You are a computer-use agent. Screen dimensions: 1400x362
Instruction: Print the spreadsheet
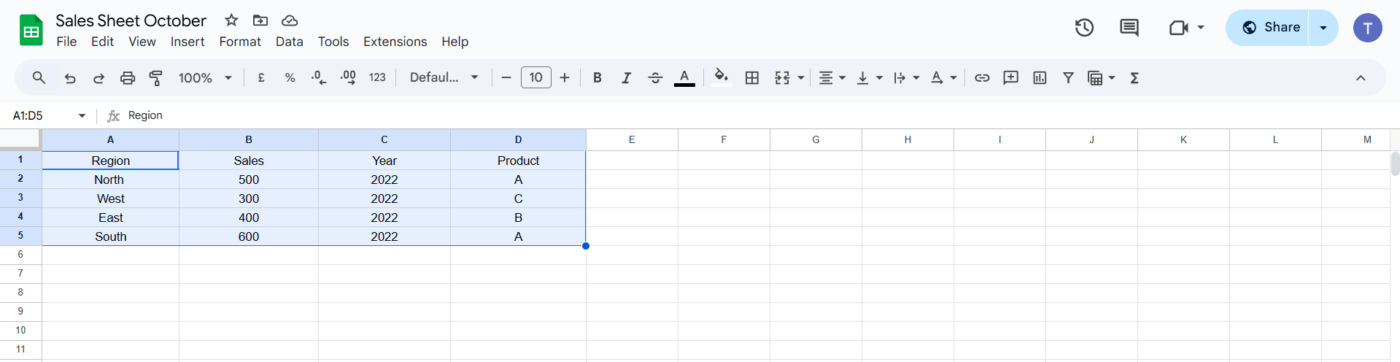pyautogui.click(x=127, y=77)
